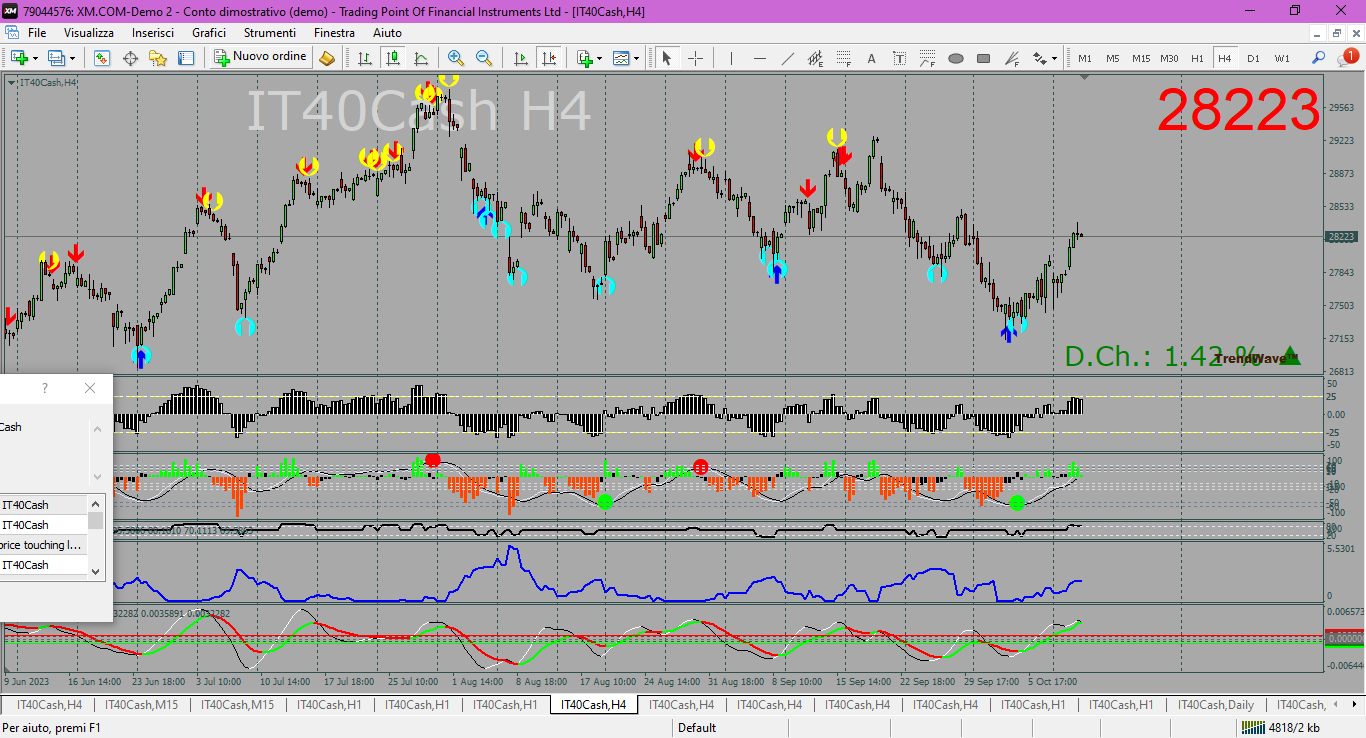Expand the Profiles dropdown arrow
The image size is (1366, 738).
click(x=72, y=58)
